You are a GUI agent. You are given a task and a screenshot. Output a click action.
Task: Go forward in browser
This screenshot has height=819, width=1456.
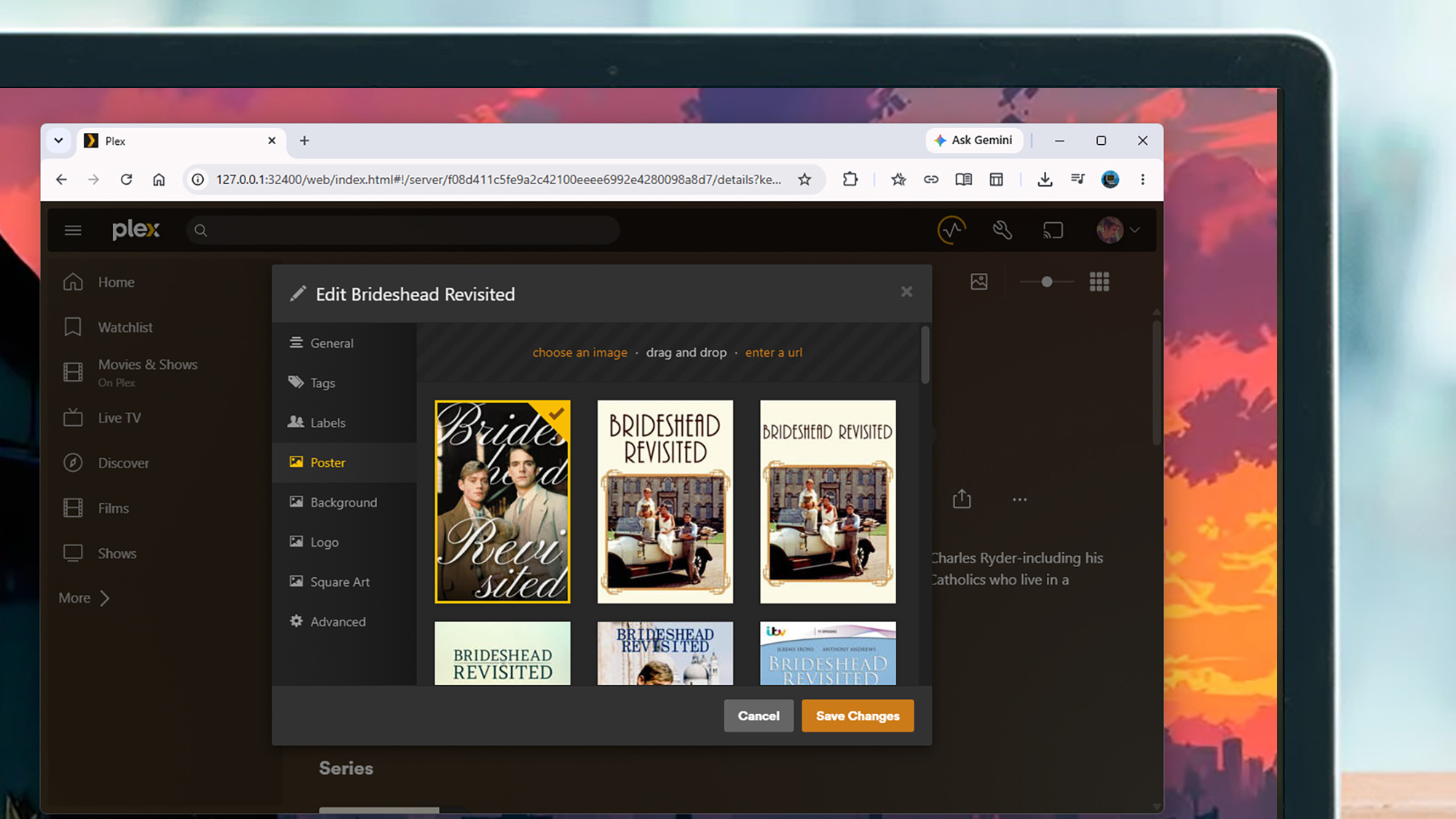click(93, 179)
